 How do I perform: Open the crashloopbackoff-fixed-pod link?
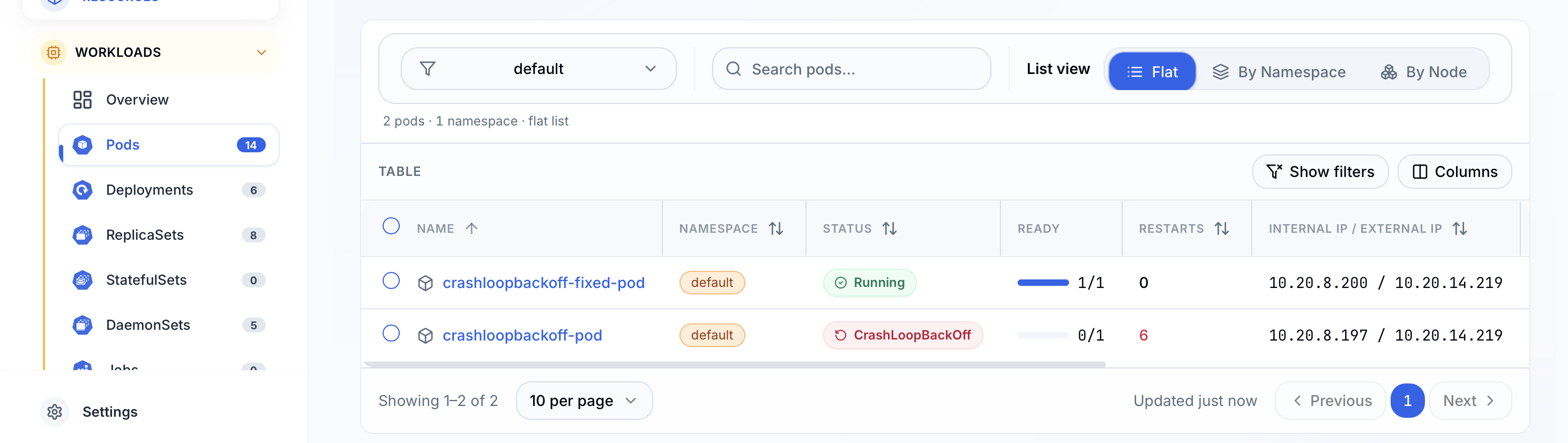[x=543, y=283]
